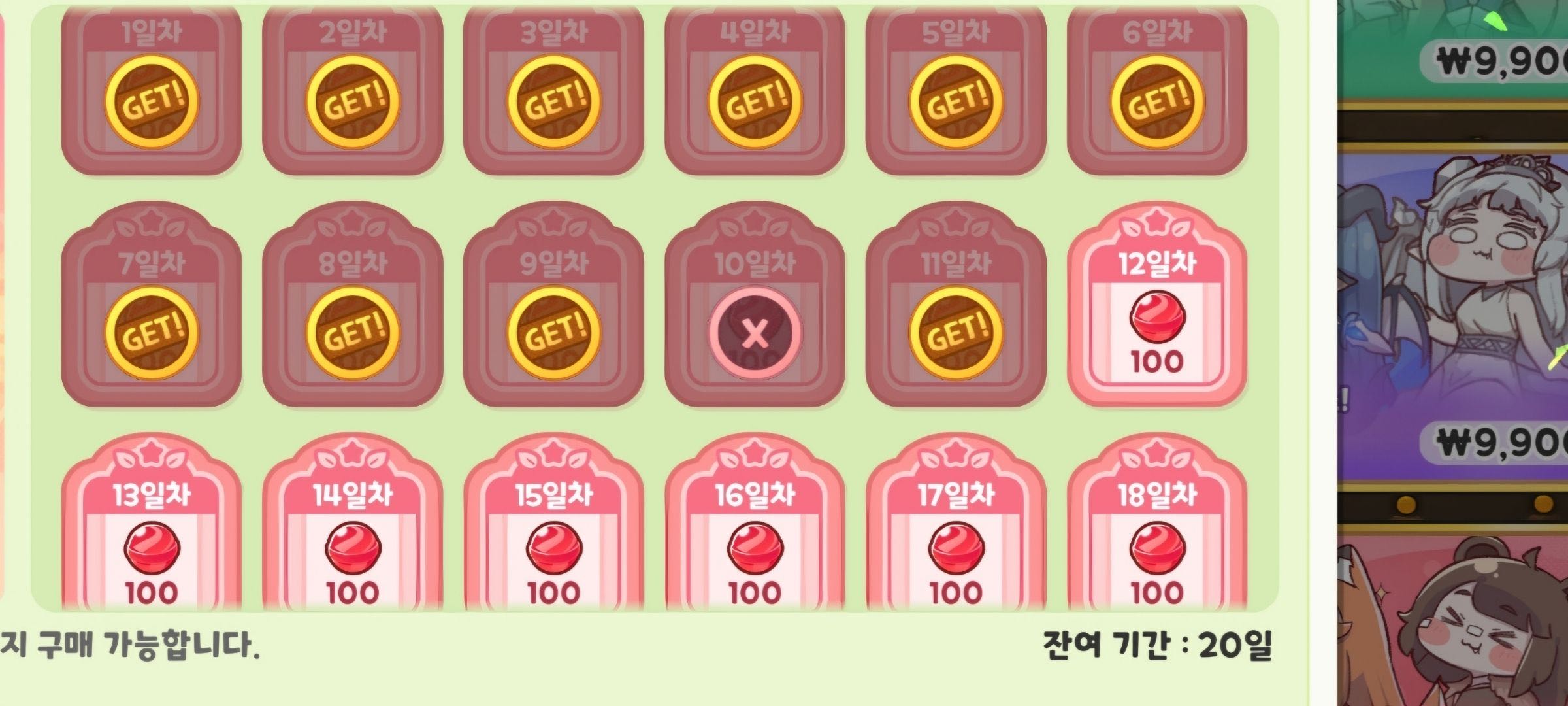Click the 16일차 candy reward tile
Image resolution: width=1568 pixels, height=706 pixels.
pos(755,523)
